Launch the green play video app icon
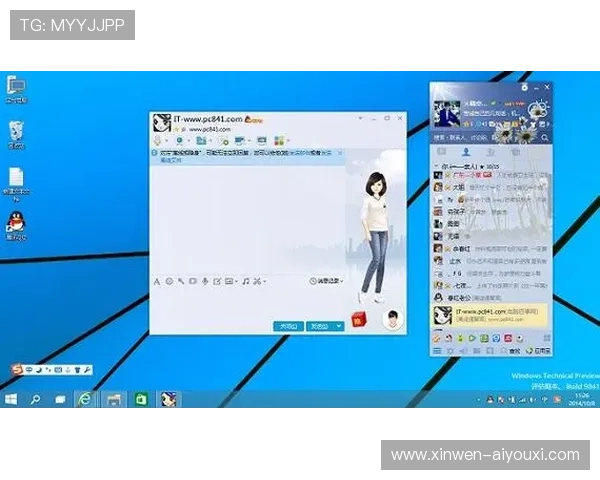Image resolution: width=600 pixels, height=480 pixels. [x=472, y=338]
